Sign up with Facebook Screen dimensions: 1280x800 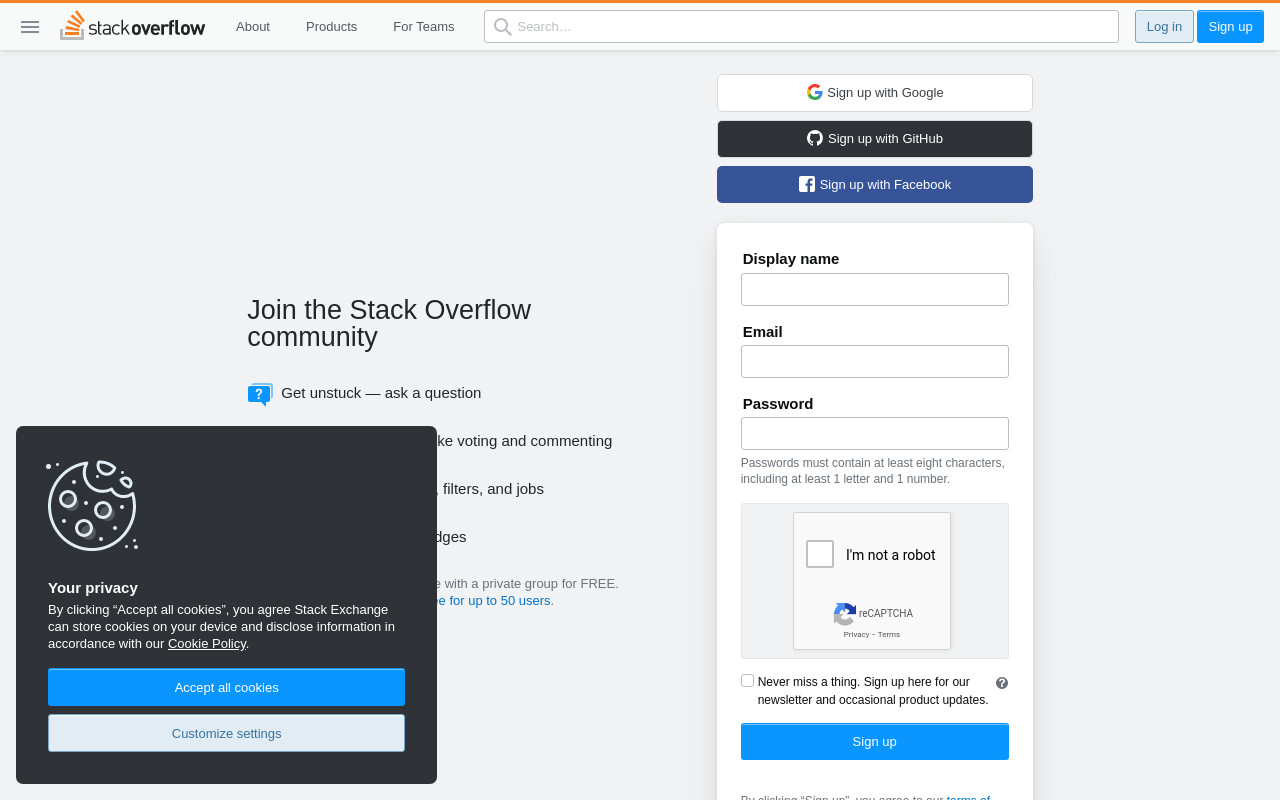click(875, 185)
